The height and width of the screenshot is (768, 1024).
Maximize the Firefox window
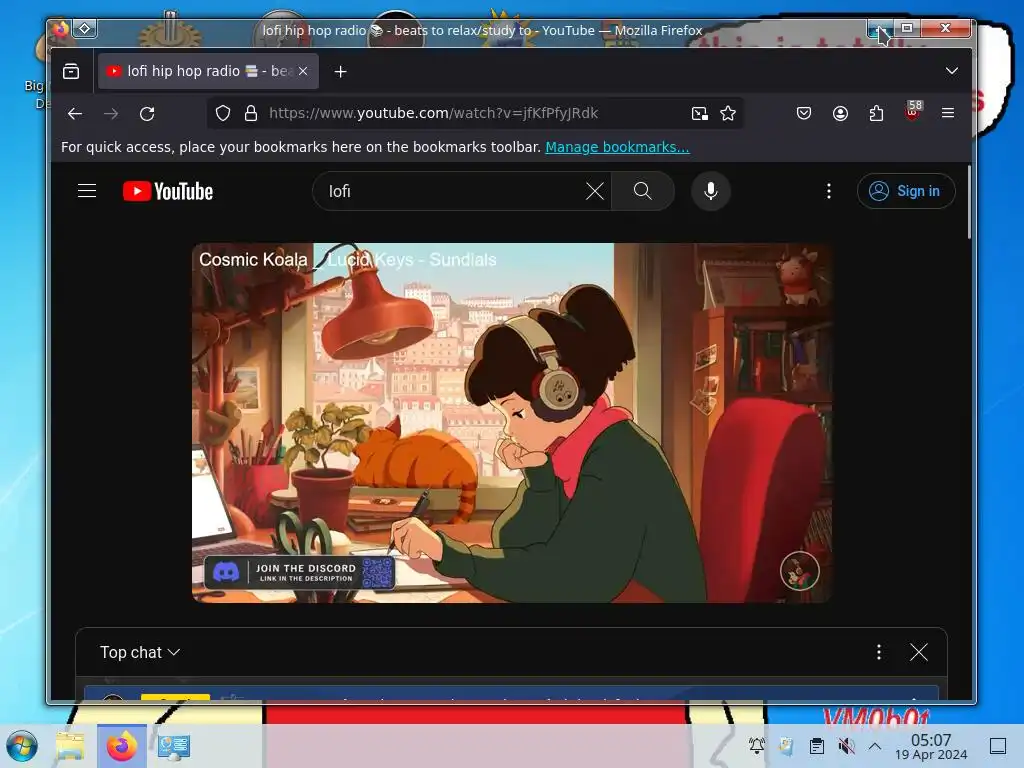point(907,28)
